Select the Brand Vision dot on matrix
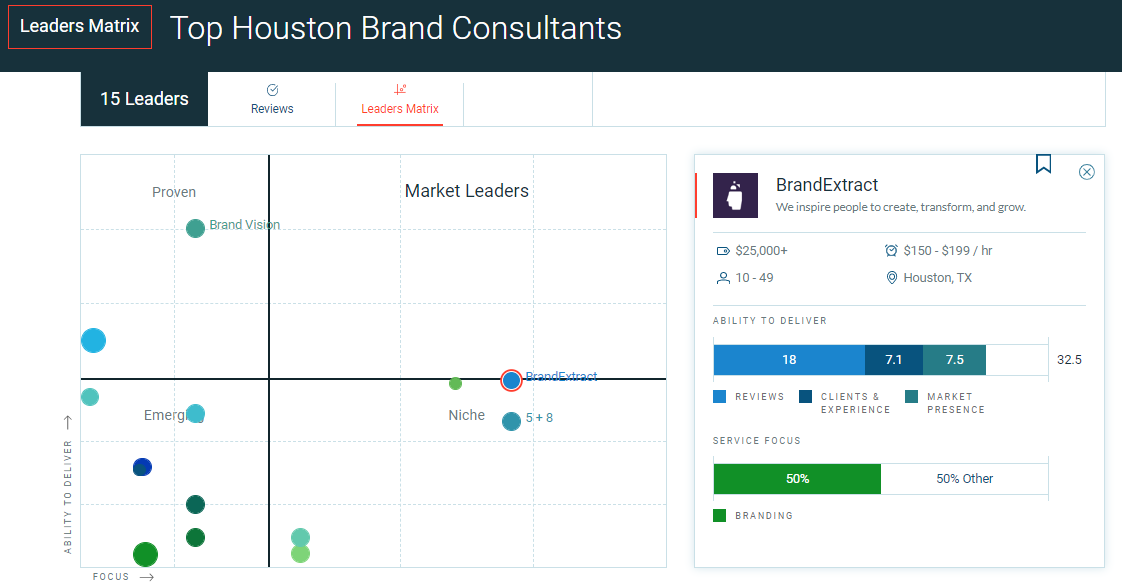 coord(196,228)
